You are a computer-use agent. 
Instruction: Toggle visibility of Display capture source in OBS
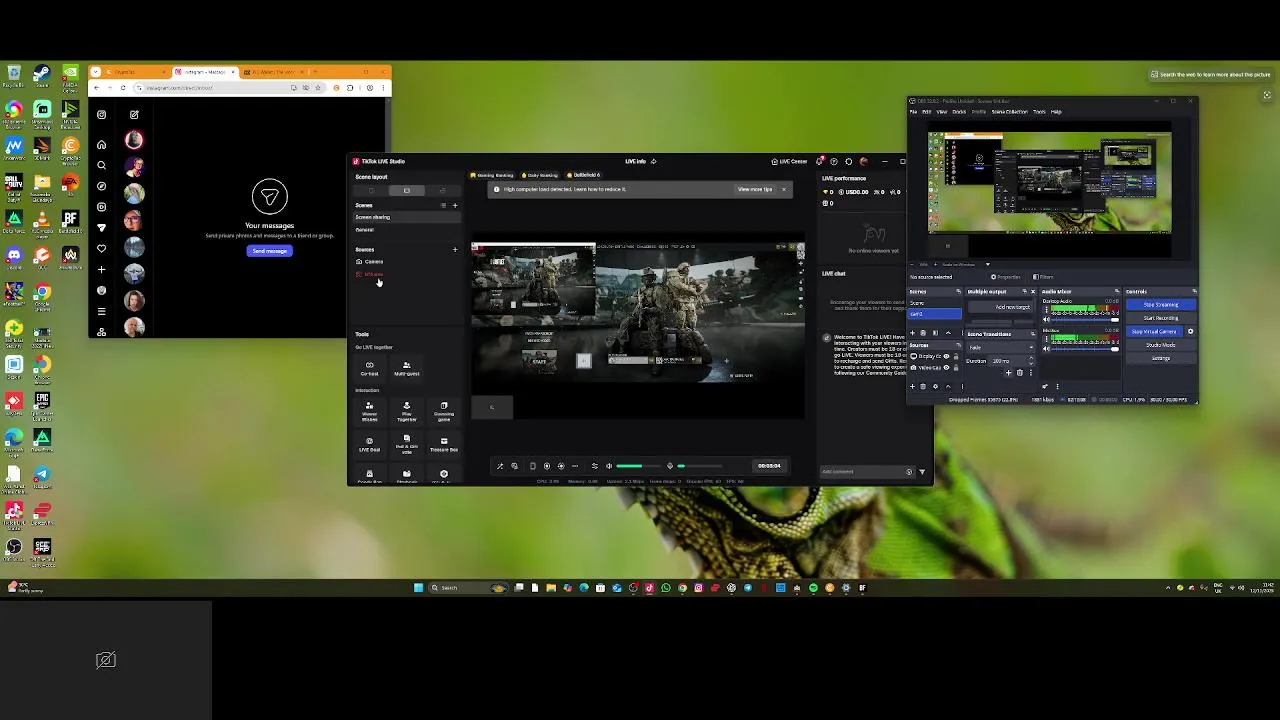coord(946,356)
